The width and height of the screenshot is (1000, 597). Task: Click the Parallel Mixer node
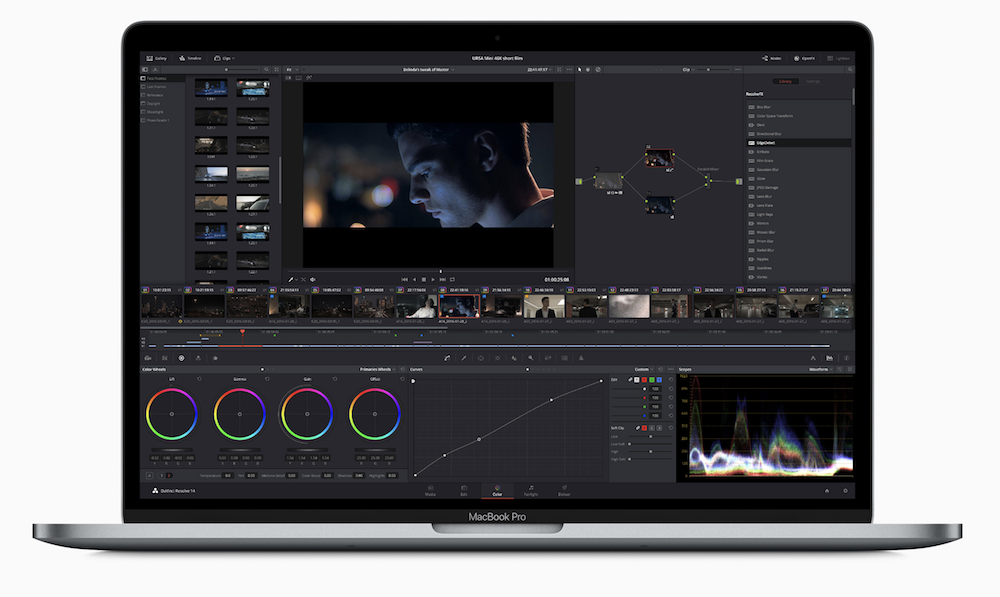[708, 181]
